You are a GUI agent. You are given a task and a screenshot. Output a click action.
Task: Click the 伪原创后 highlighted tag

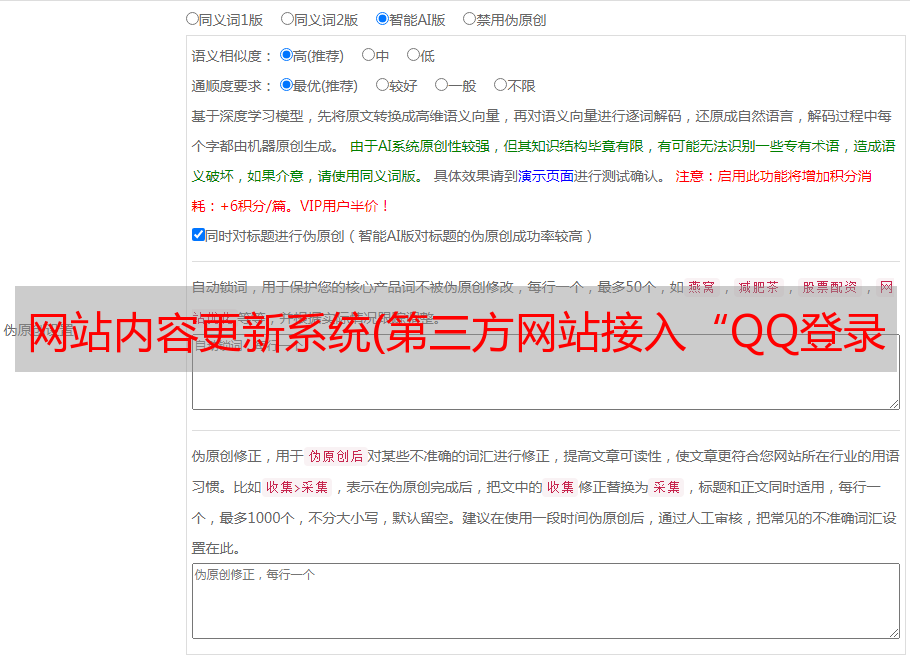336,456
